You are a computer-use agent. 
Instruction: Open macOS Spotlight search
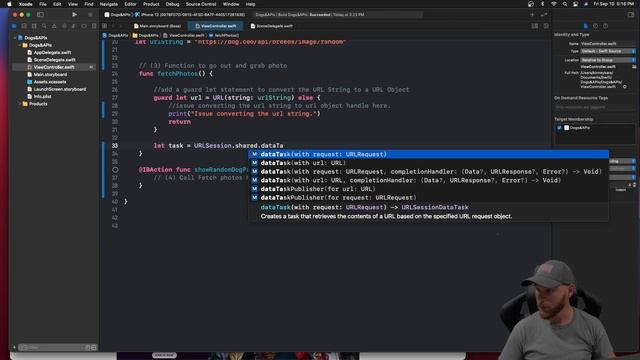pos(564,4)
